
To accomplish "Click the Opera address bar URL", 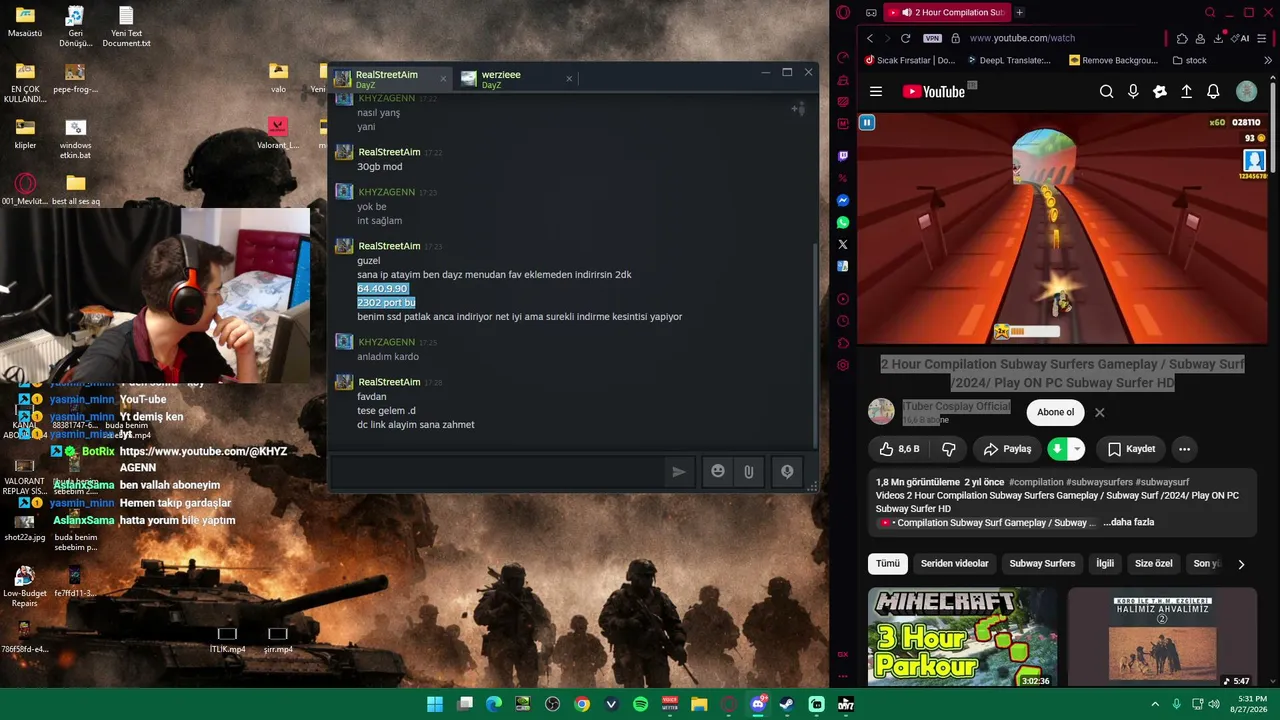I will 1022,38.
